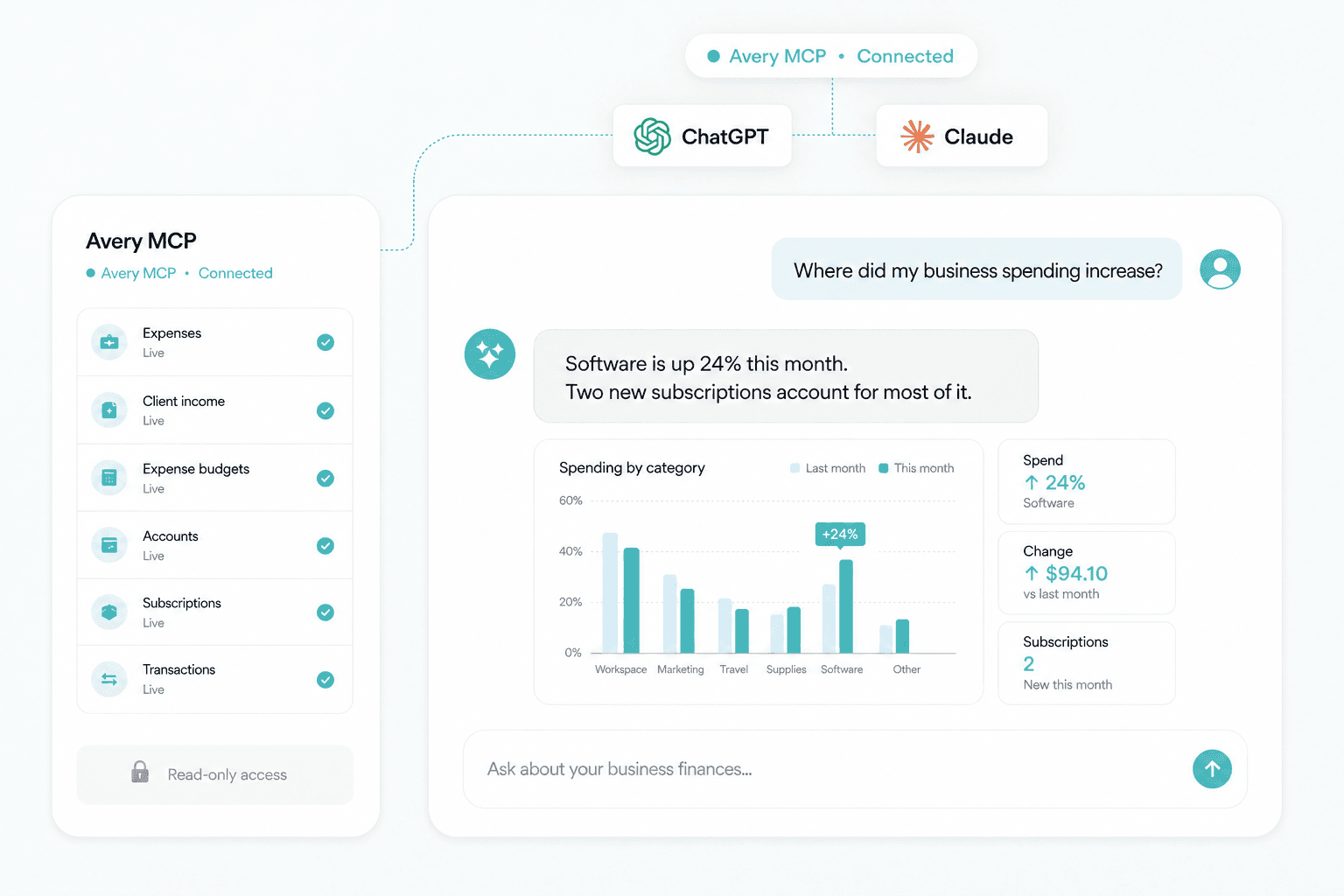The height and width of the screenshot is (896, 1344).
Task: Send the message with the arrow button
Action: 1212,769
